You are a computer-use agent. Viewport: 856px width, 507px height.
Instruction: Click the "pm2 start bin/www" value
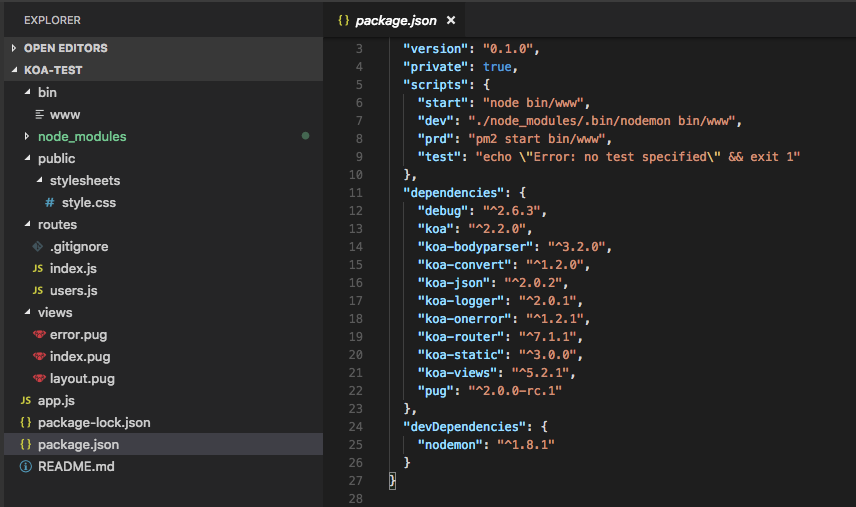click(x=537, y=139)
